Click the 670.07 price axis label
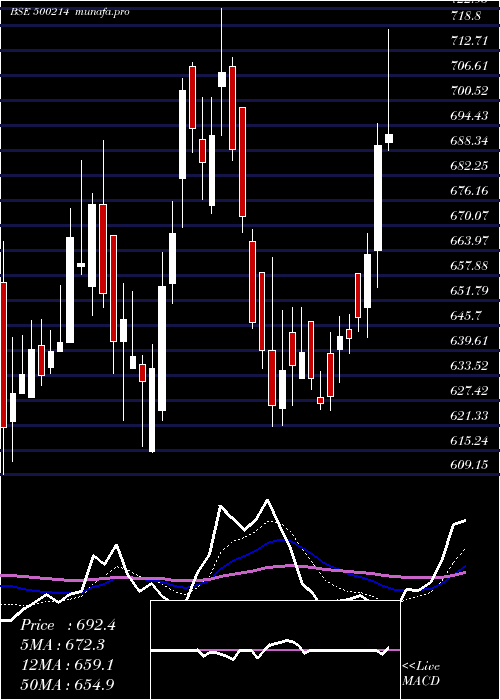 tap(468, 216)
